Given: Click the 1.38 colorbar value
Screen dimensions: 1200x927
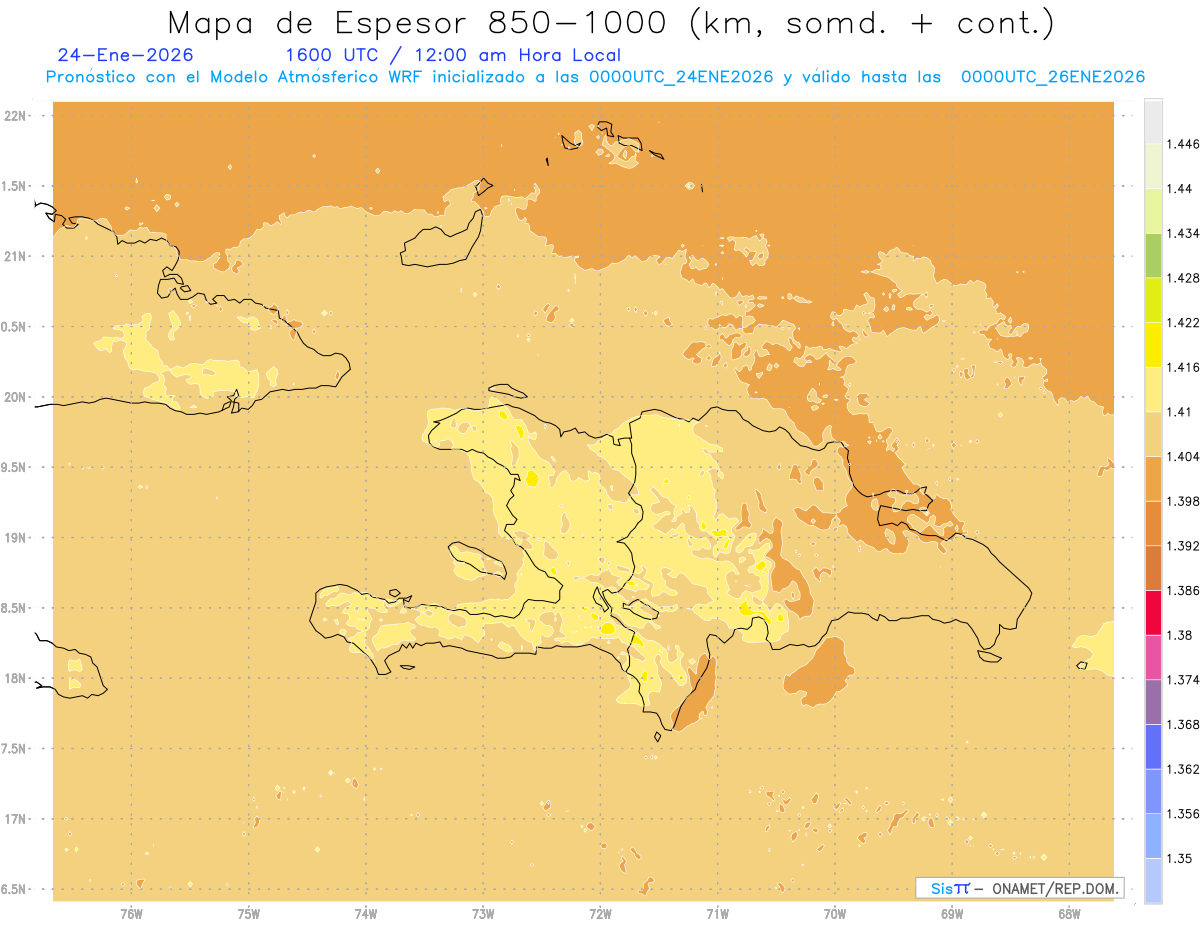Looking at the screenshot, I should (1179, 635).
